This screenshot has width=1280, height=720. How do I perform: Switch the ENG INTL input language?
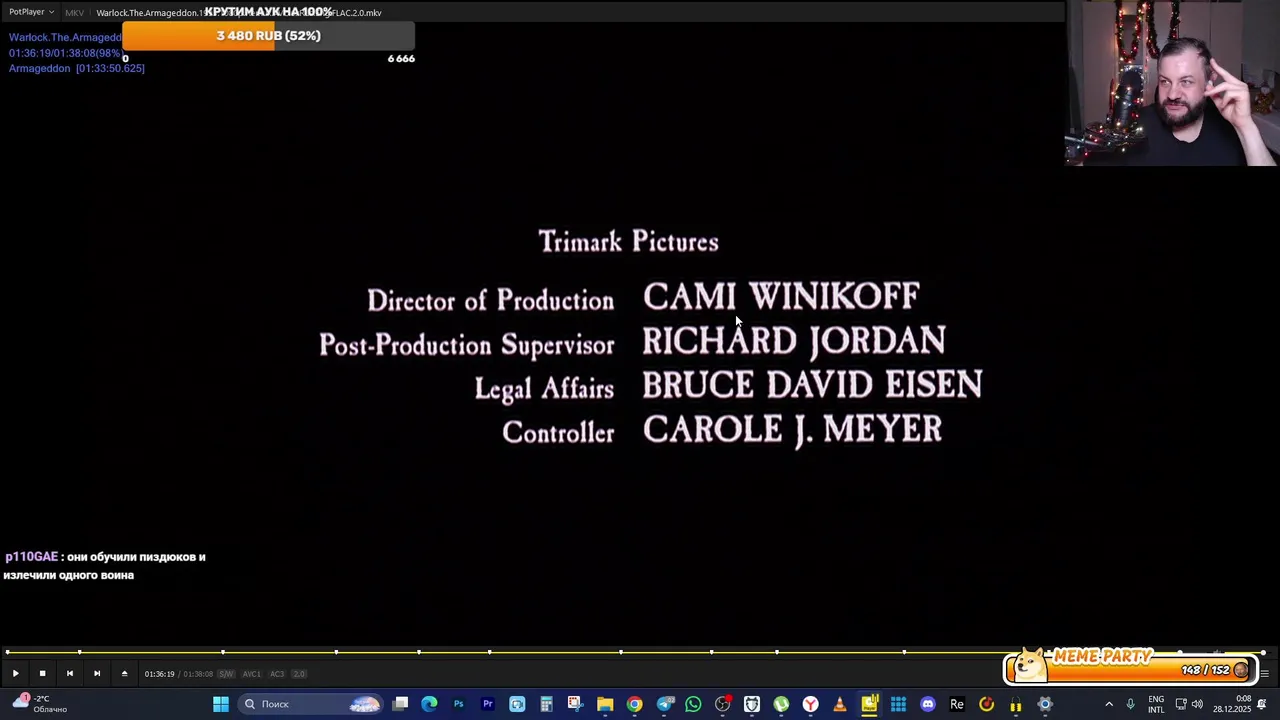point(1156,704)
